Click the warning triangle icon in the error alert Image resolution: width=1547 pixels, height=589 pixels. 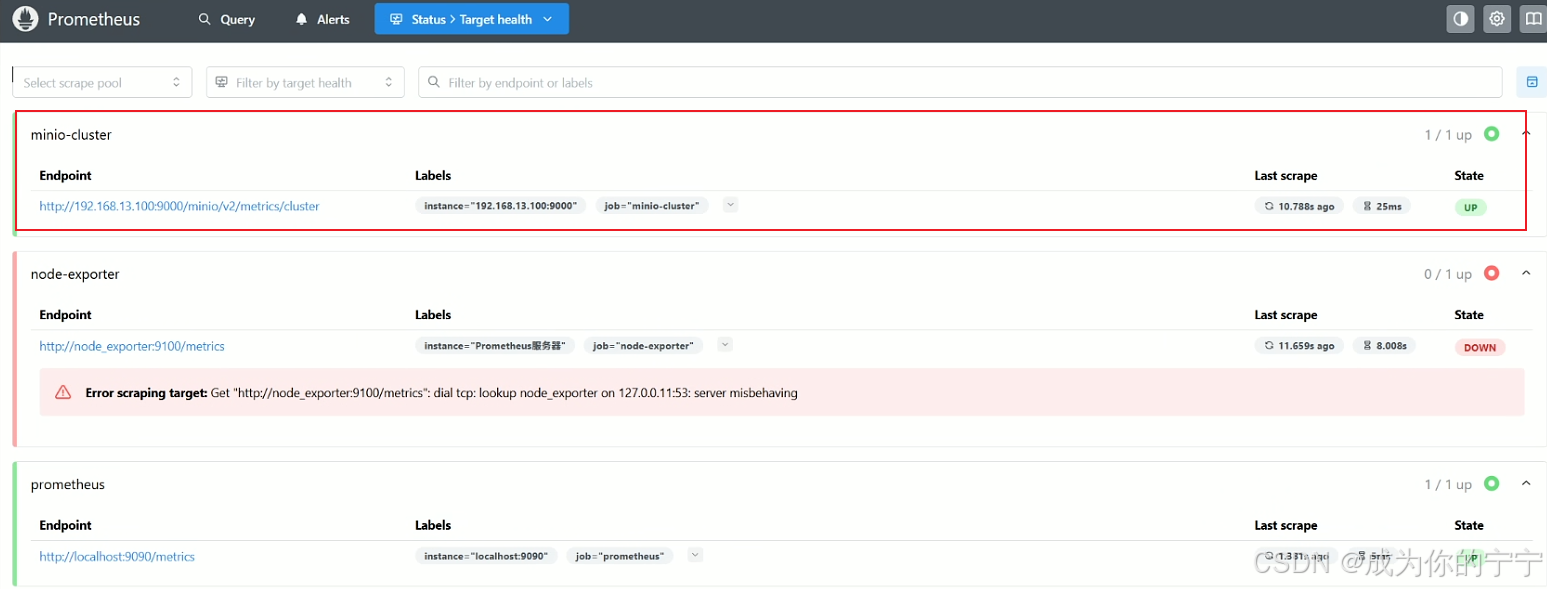63,393
